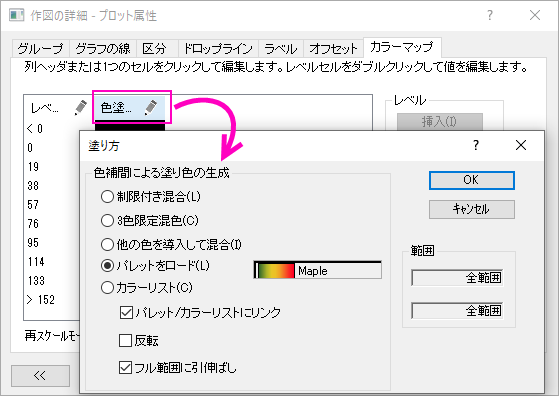Click the level cell '> 152'
This screenshot has height=396, width=559.
point(41,300)
